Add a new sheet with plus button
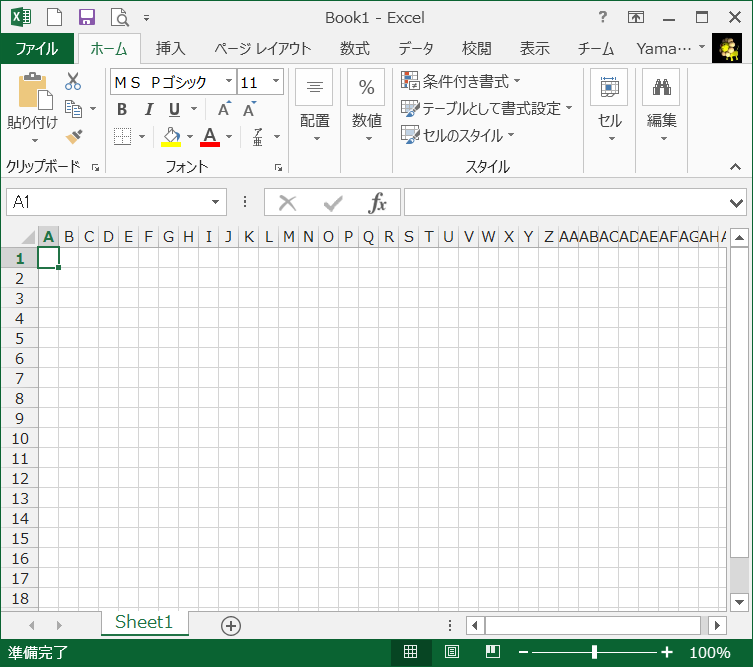 click(x=231, y=626)
